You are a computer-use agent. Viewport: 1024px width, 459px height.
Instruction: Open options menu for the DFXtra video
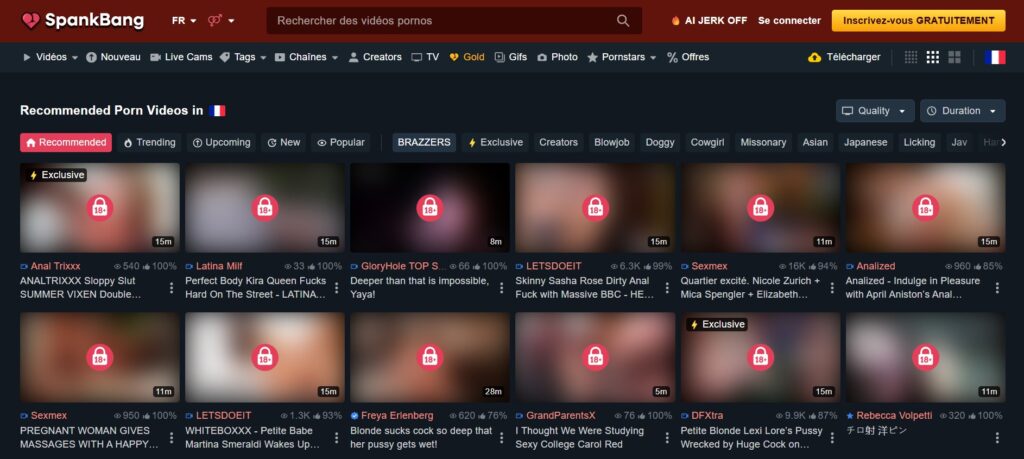832,437
